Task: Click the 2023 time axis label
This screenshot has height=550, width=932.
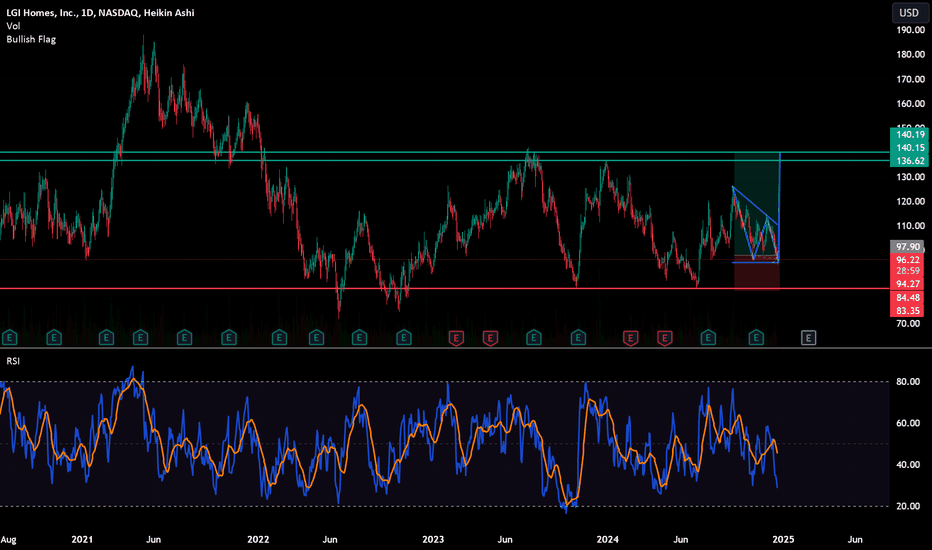Action: [433, 539]
